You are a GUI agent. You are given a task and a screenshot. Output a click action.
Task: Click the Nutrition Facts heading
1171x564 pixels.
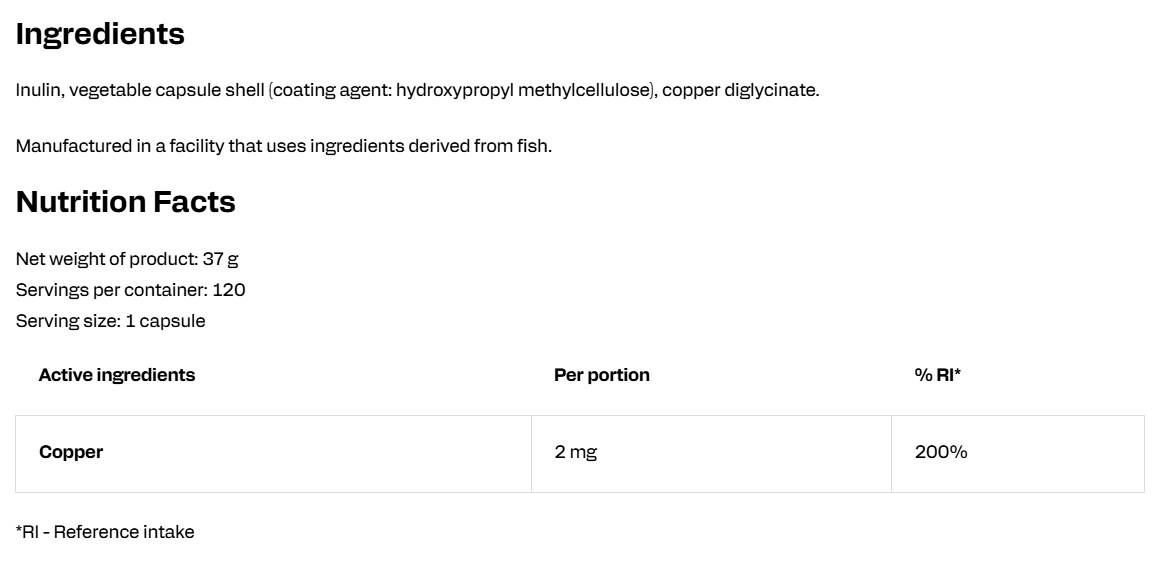pyautogui.click(x=125, y=202)
